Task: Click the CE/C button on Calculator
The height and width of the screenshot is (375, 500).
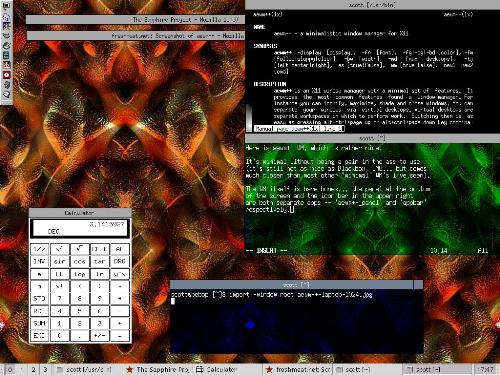Action: [x=99, y=249]
